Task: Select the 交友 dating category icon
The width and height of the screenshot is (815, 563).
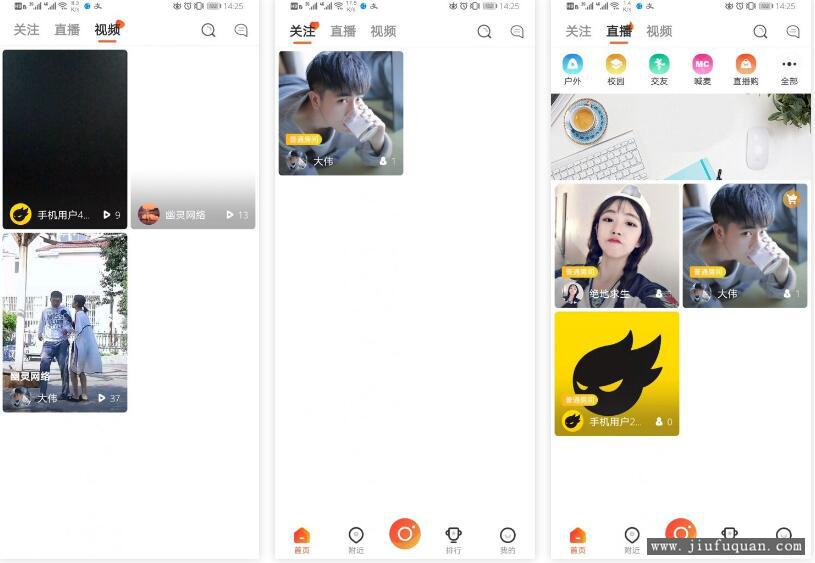Action: tap(659, 64)
